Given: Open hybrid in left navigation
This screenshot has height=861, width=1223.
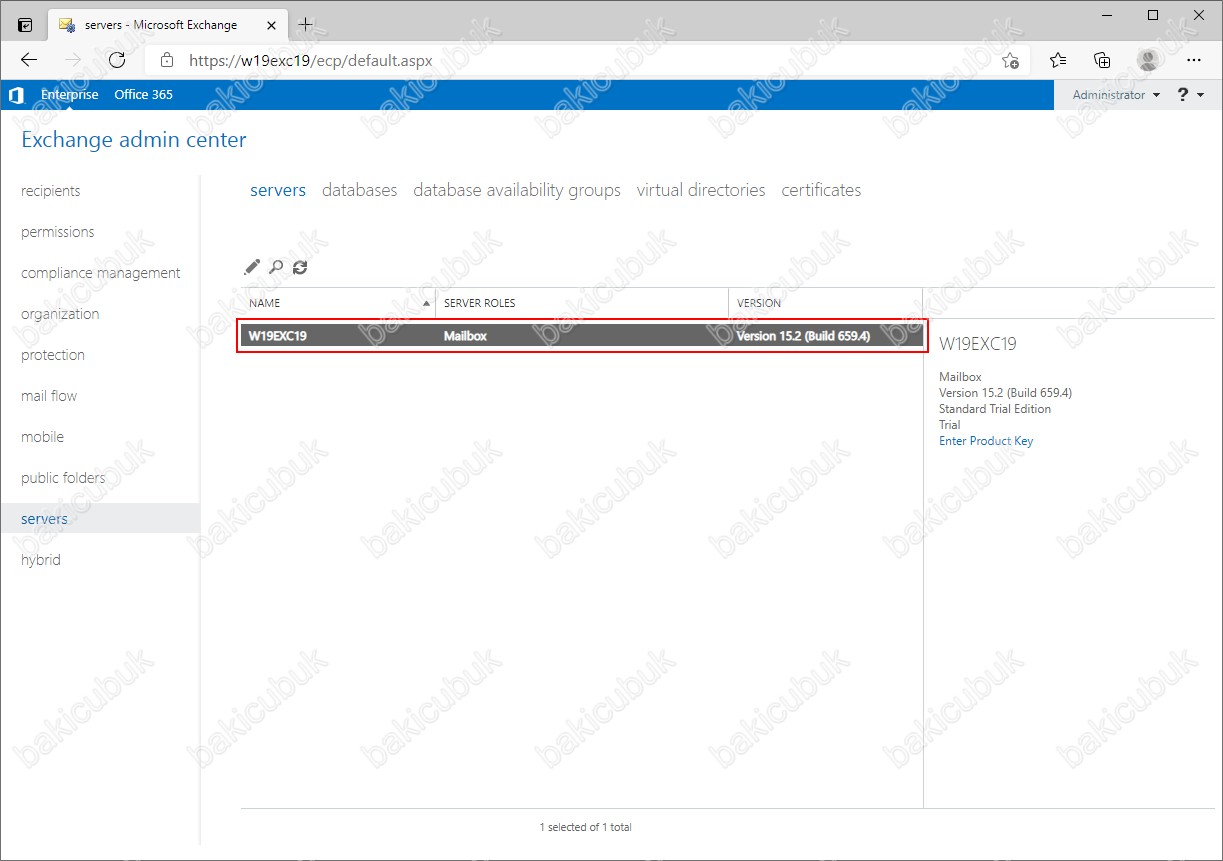Looking at the screenshot, I should pos(41,560).
